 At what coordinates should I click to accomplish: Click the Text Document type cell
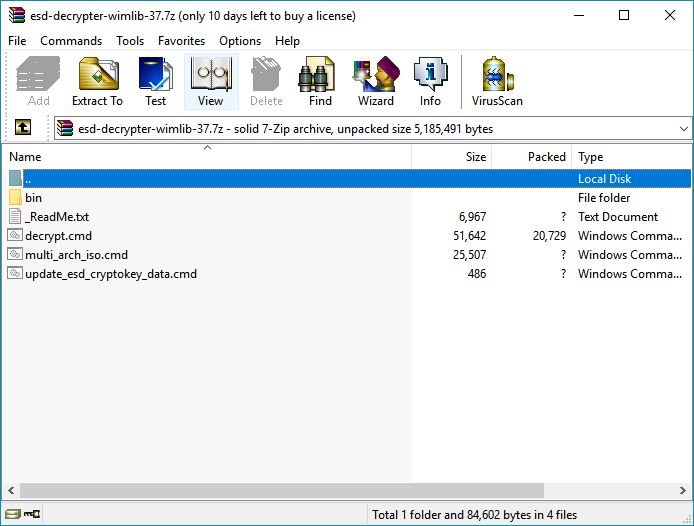[618, 217]
